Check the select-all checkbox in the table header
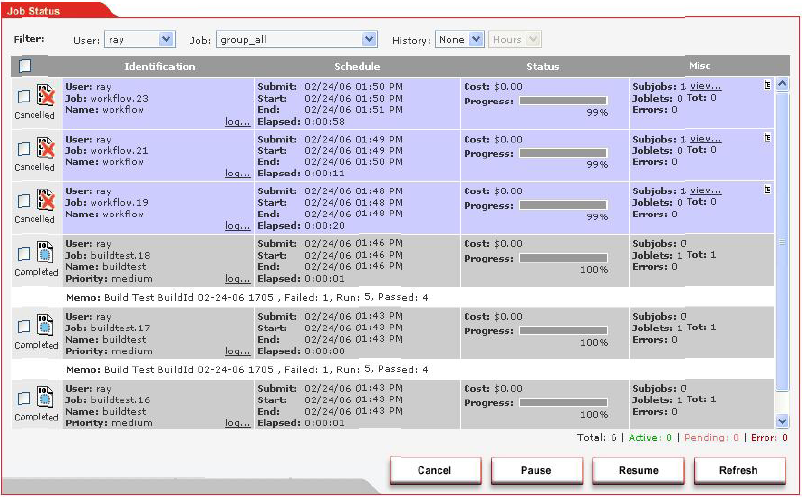The image size is (802, 497). 25,66
